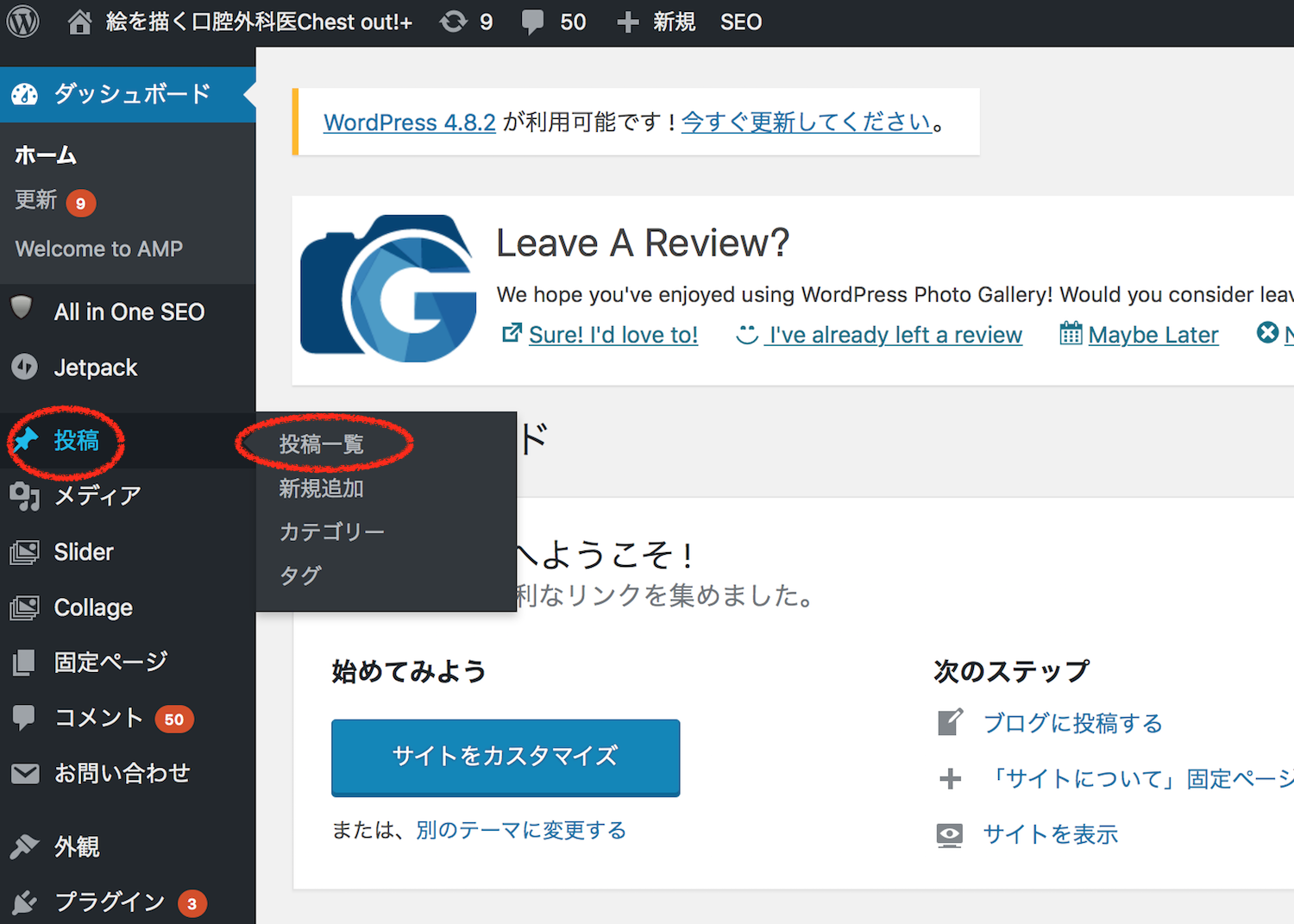Image resolution: width=1294 pixels, height=924 pixels.
Task: Click the 外観 paintbrush icon
Action: (x=24, y=846)
